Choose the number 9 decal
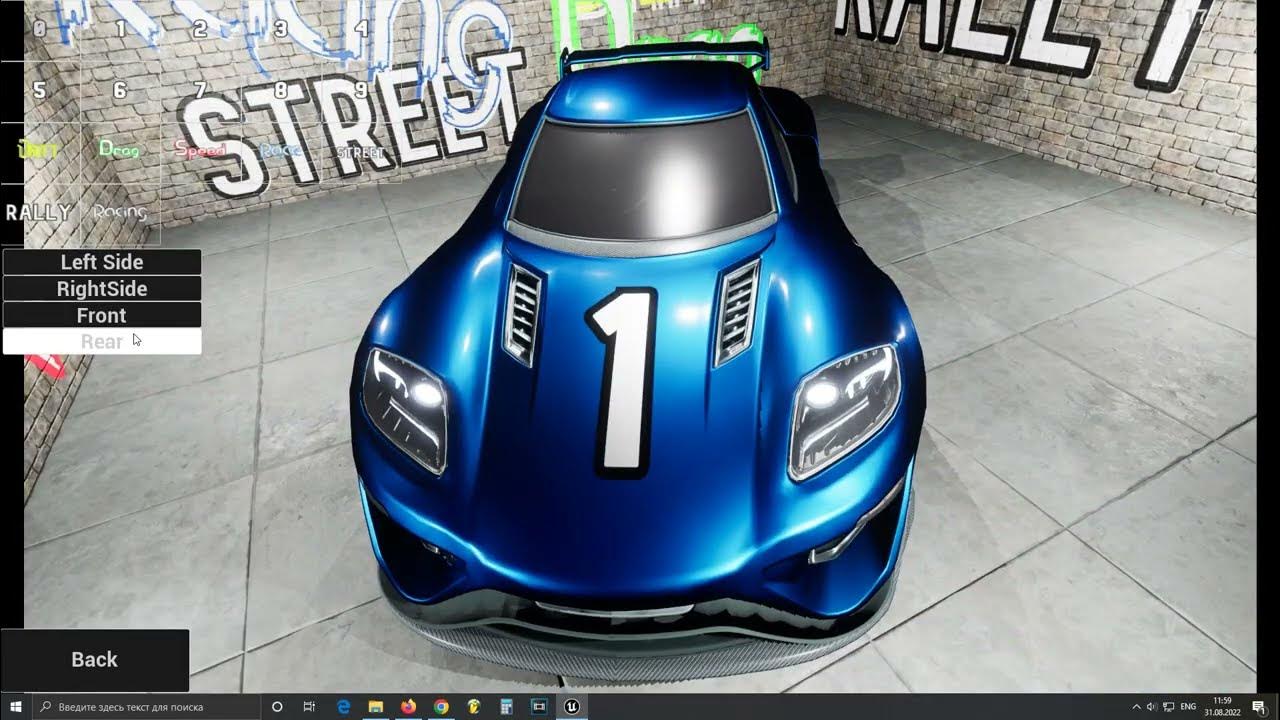This screenshot has width=1280, height=720. [361, 91]
